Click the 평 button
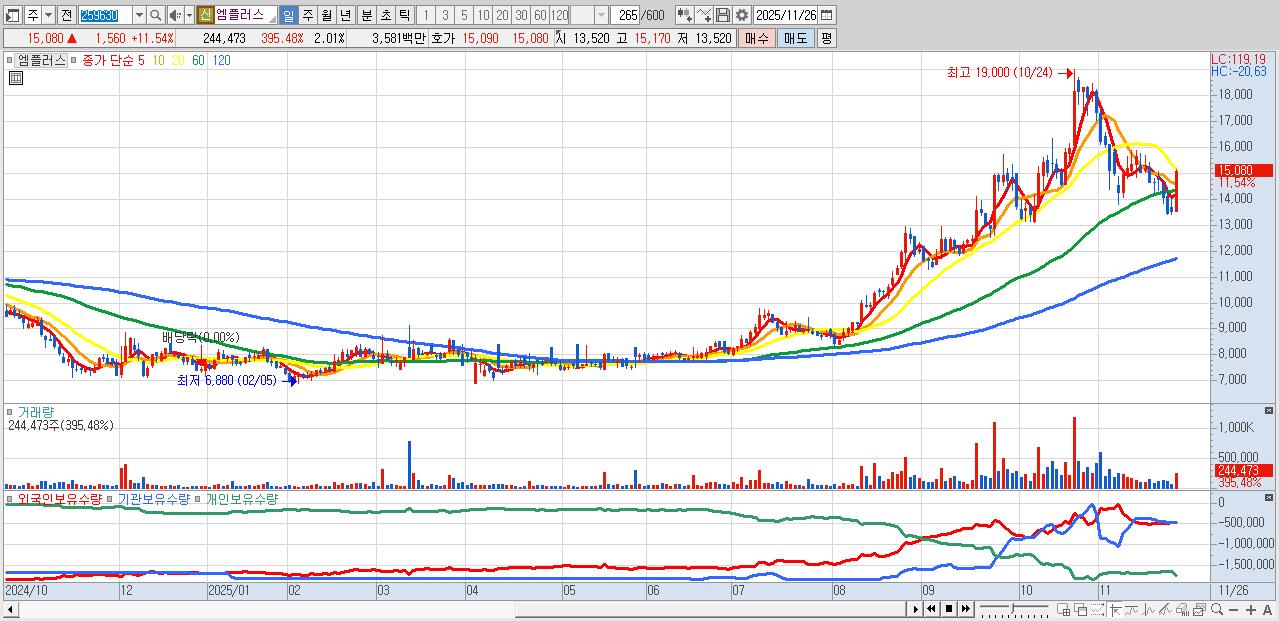 [826, 38]
